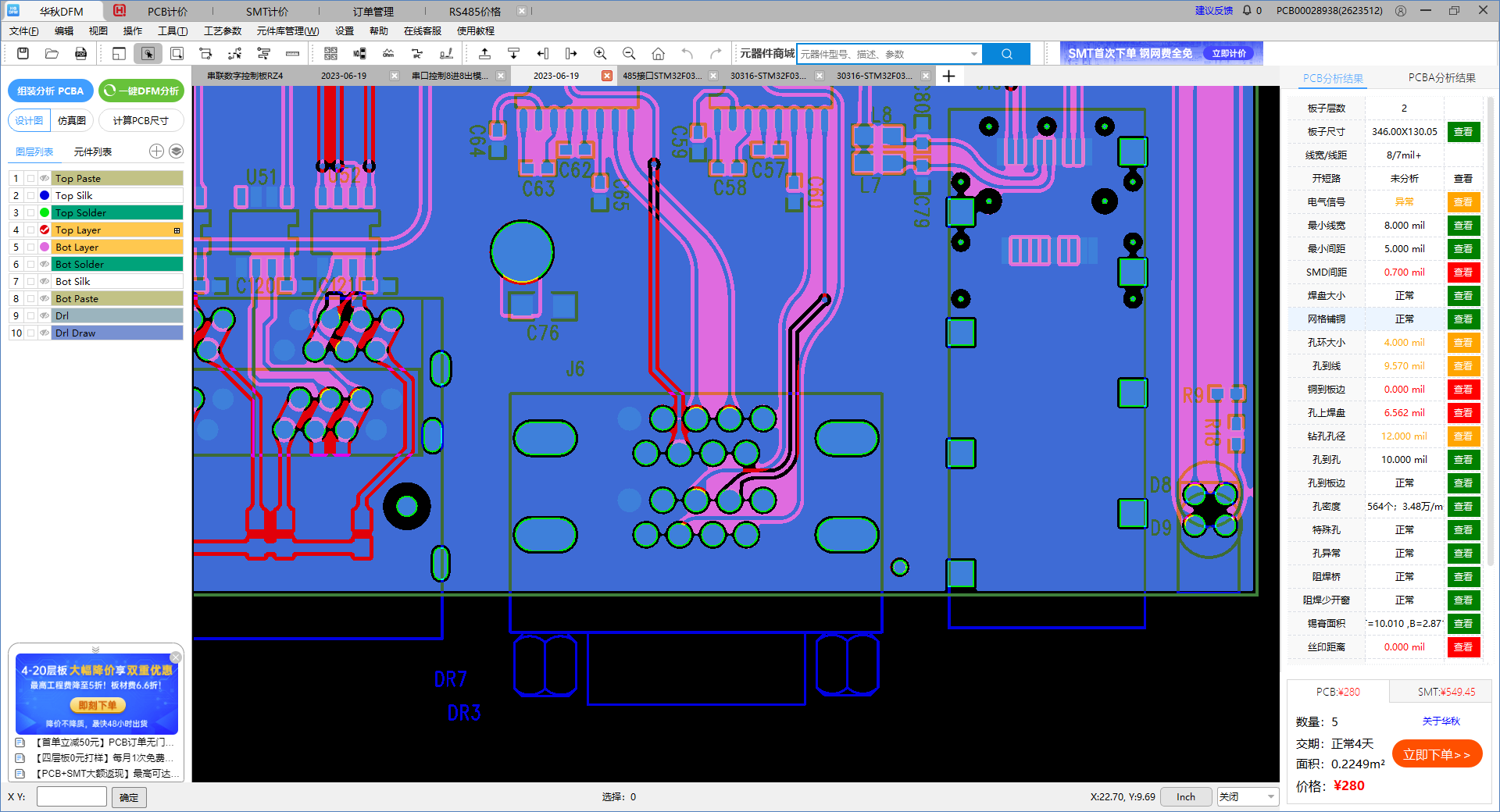
Task: Open the dropdown next to 关闭
Action: tap(1271, 797)
